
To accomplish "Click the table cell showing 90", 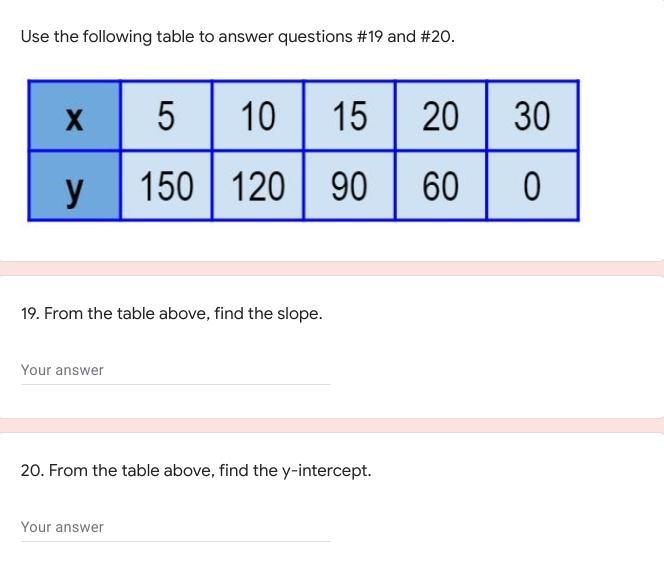I will 349,186.
